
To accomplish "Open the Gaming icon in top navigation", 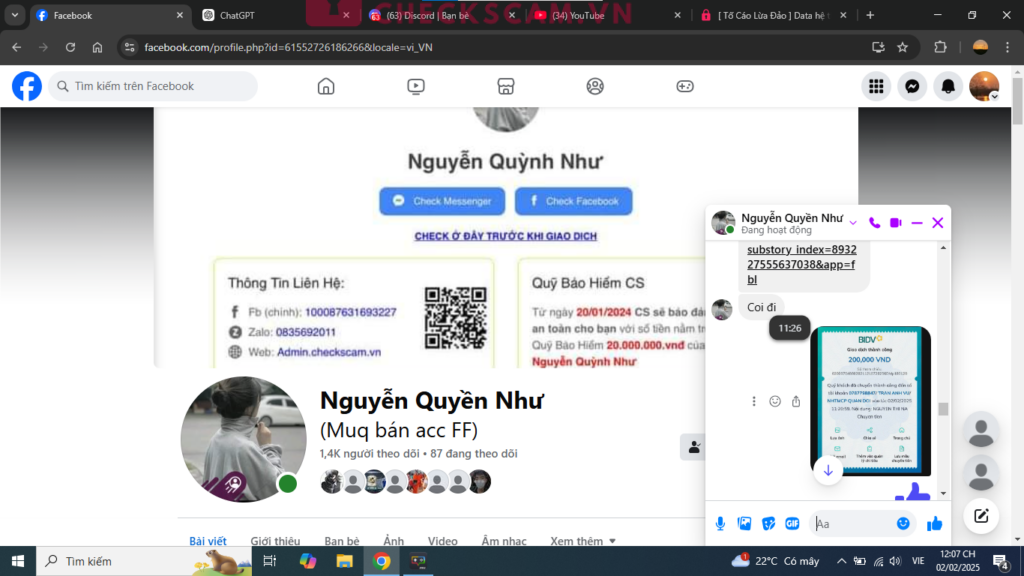I will point(685,86).
